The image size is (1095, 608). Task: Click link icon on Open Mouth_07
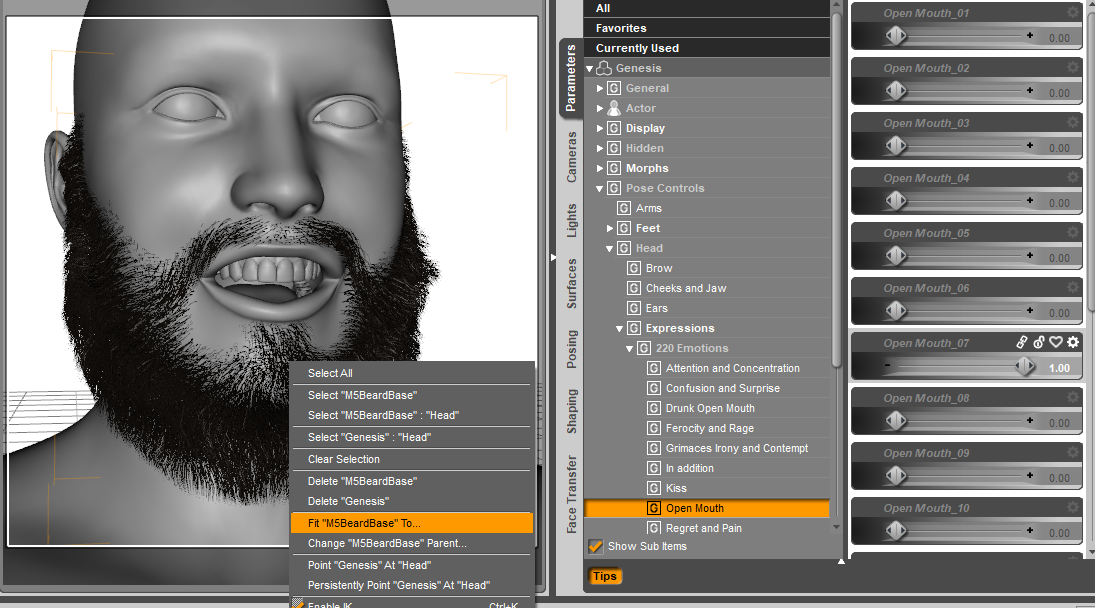[1022, 342]
